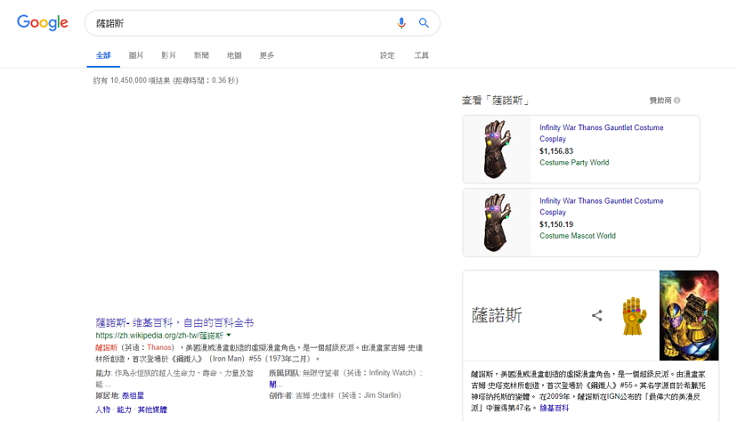The width and height of the screenshot is (737, 422).
Task: Open 設定 search settings
Action: [387, 55]
